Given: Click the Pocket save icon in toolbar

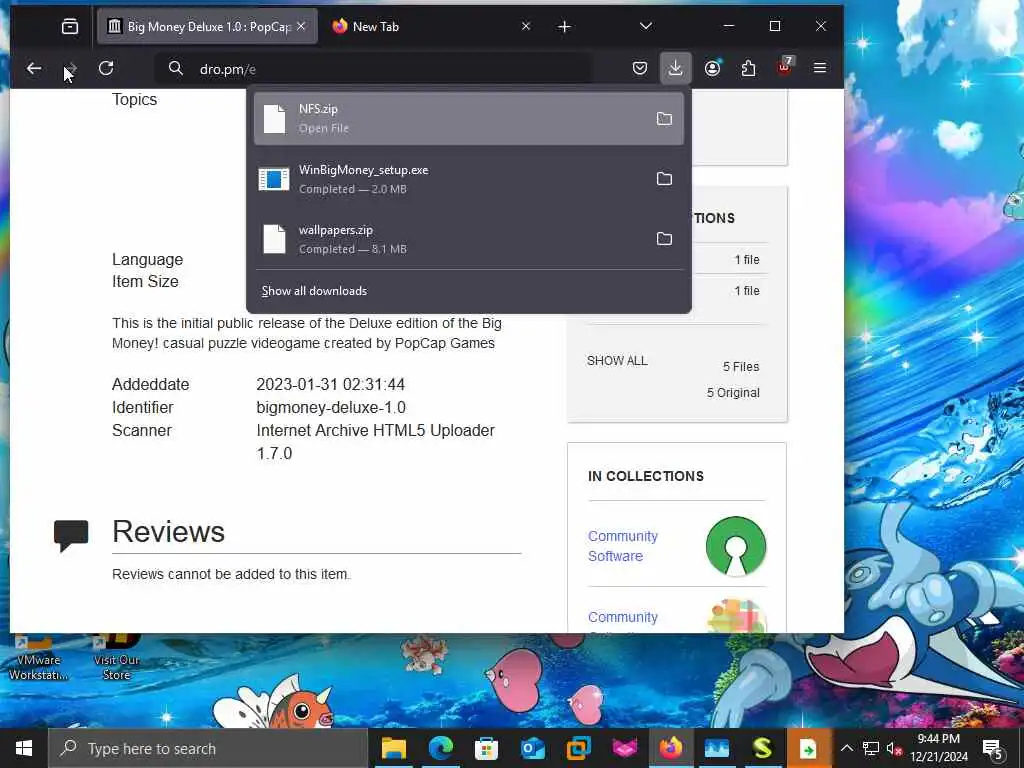Looking at the screenshot, I should pyautogui.click(x=640, y=68).
